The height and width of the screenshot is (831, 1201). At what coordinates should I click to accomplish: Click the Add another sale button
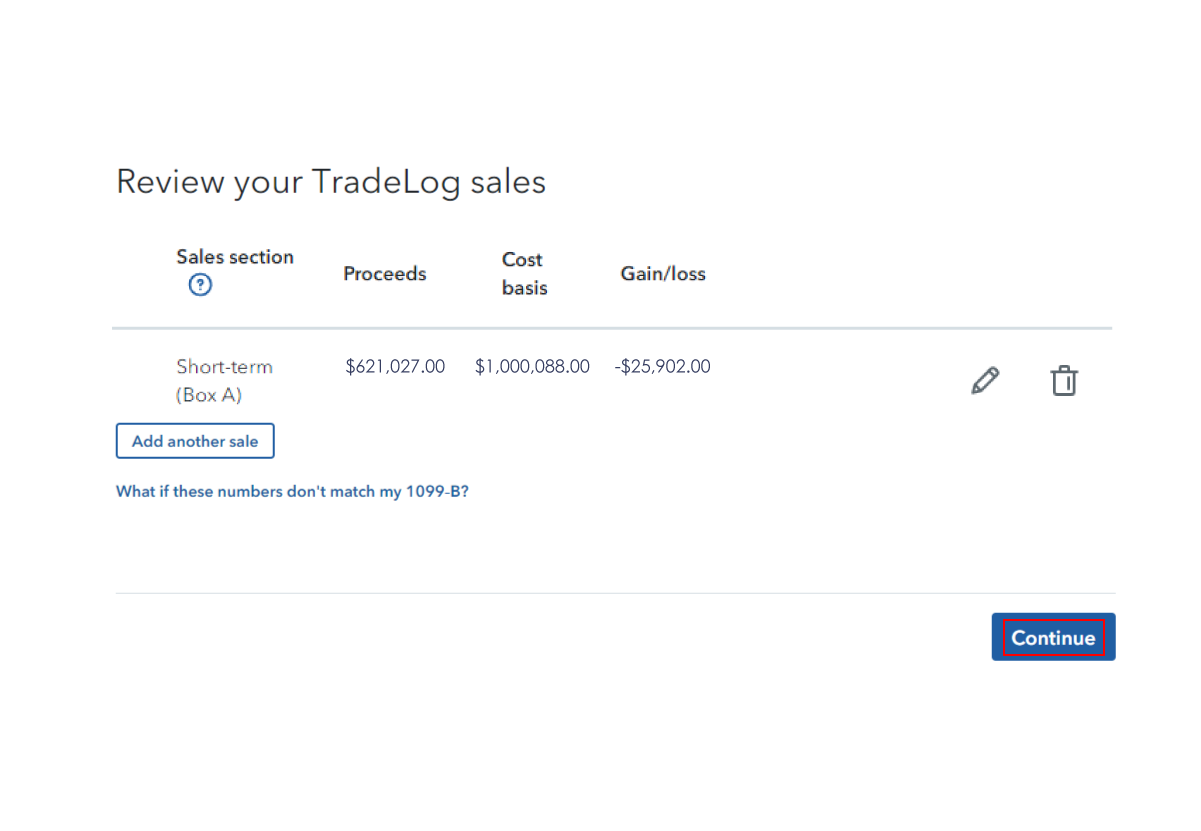point(195,441)
